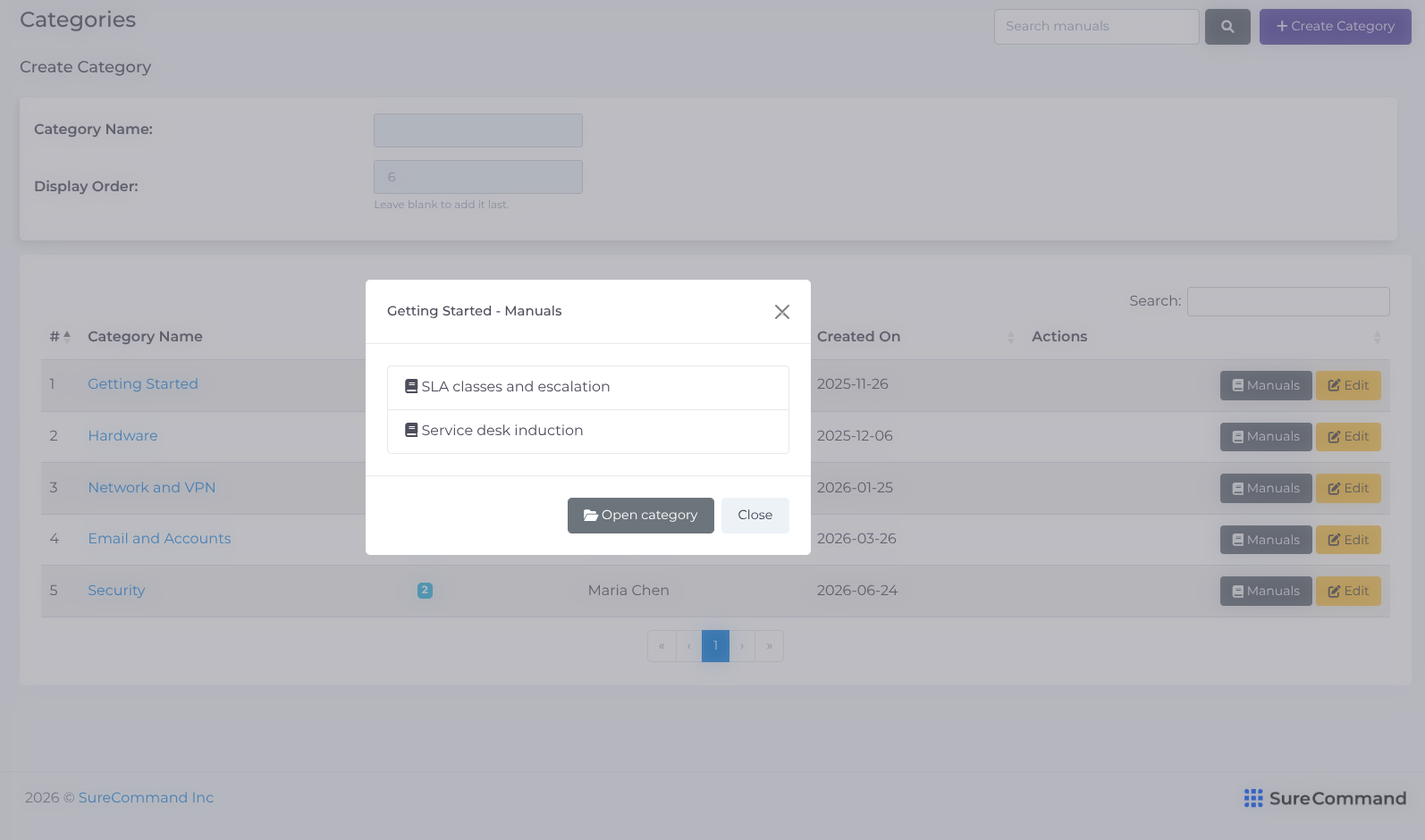Edit the Security category
This screenshot has height=840, width=1425.
click(1348, 592)
